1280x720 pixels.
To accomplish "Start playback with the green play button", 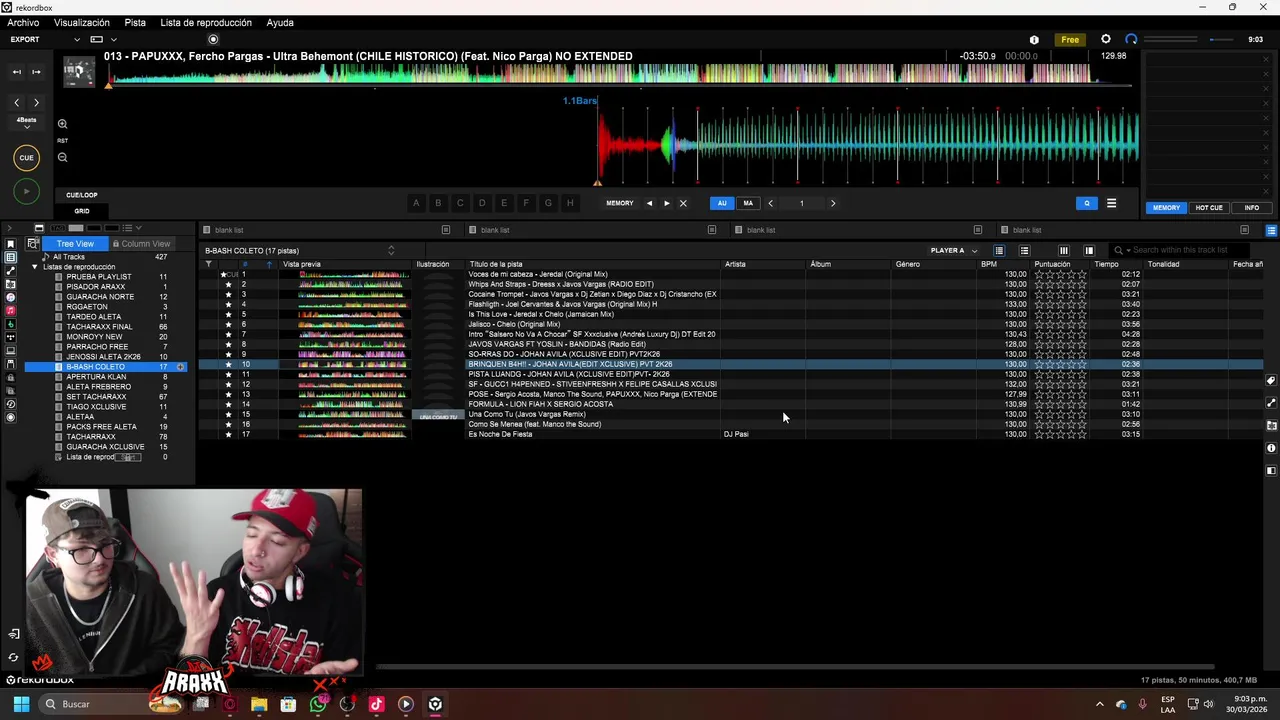I will click(26, 191).
